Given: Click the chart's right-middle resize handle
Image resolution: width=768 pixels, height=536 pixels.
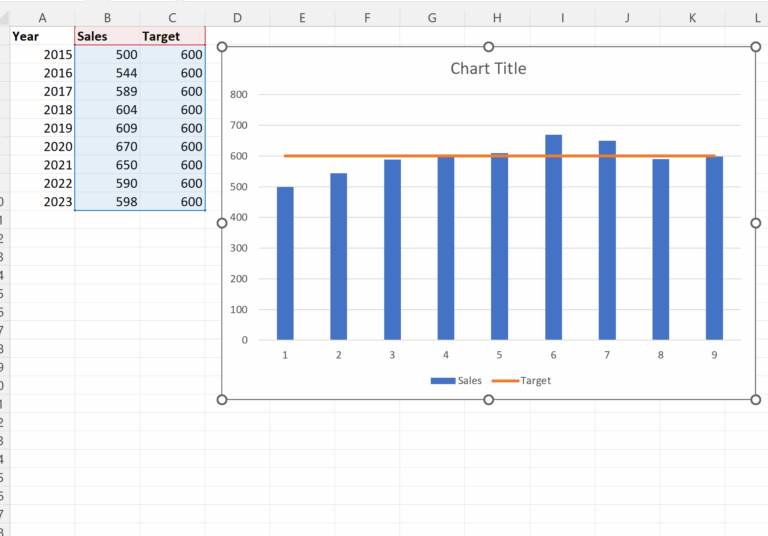Looking at the screenshot, I should coord(756,223).
